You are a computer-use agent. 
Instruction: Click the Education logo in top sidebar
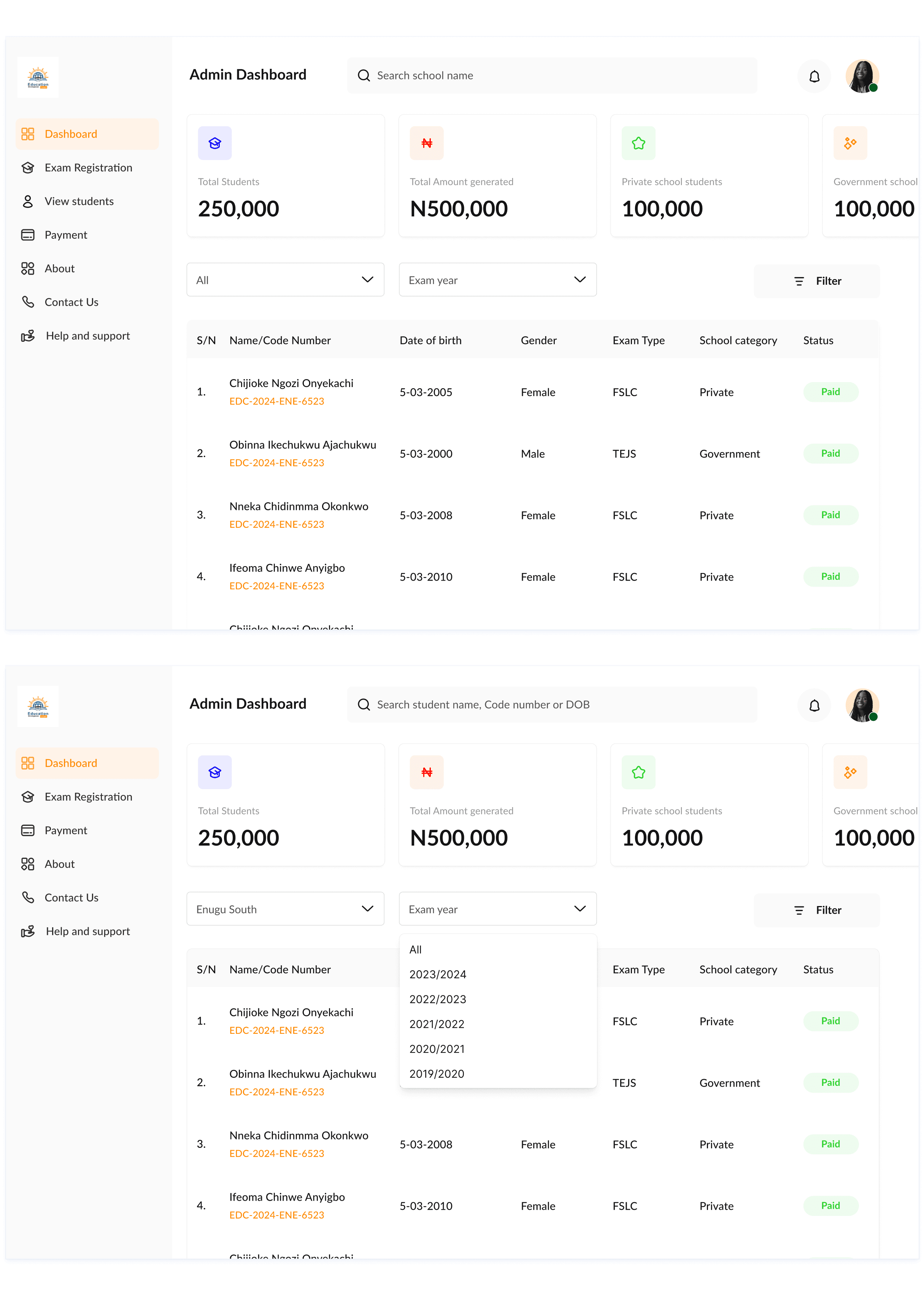coord(38,78)
